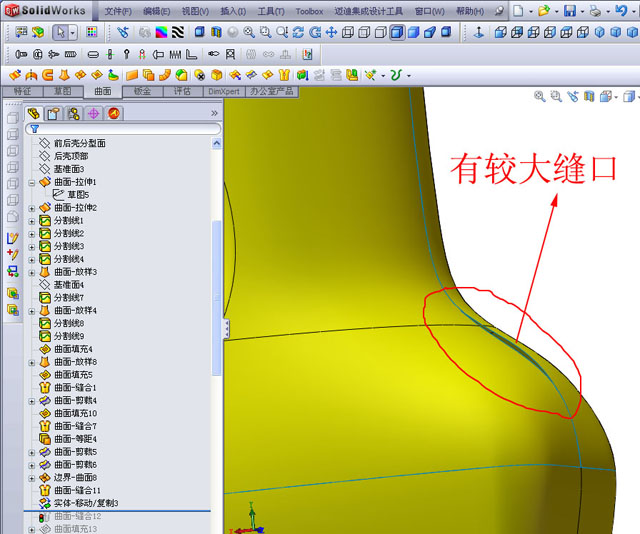Click viewport Zoom to Fit icon
The height and width of the screenshot is (534, 640).
click(540, 96)
